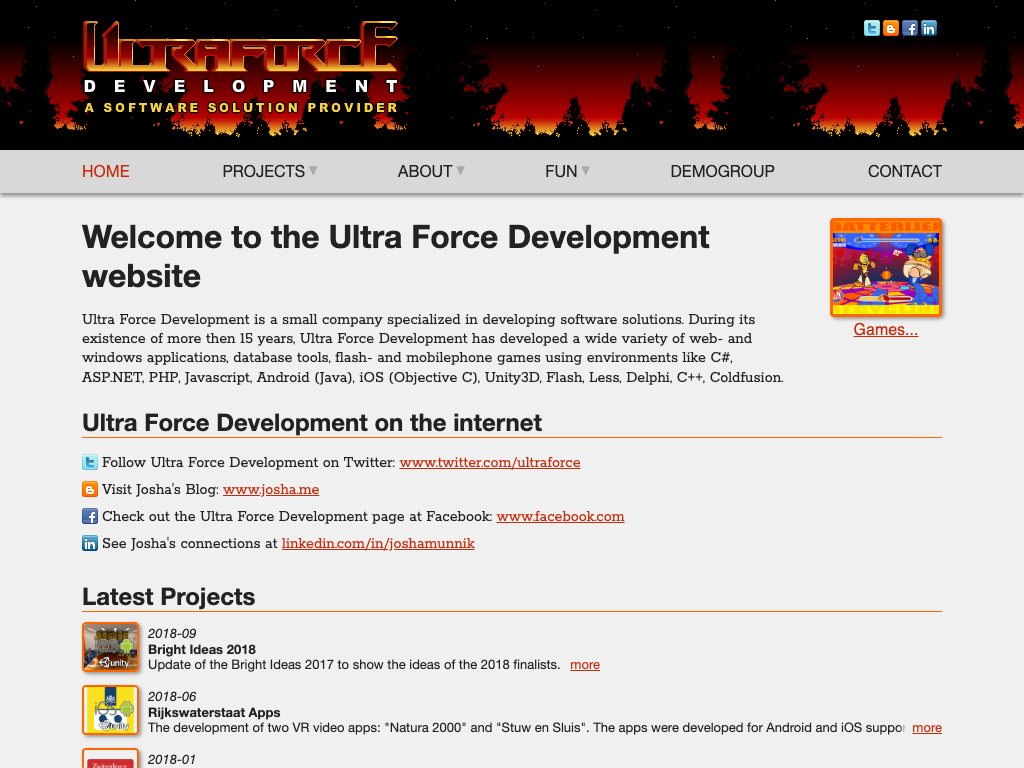
Task: Click the Bright Ideas 2018 title
Action: tap(202, 649)
